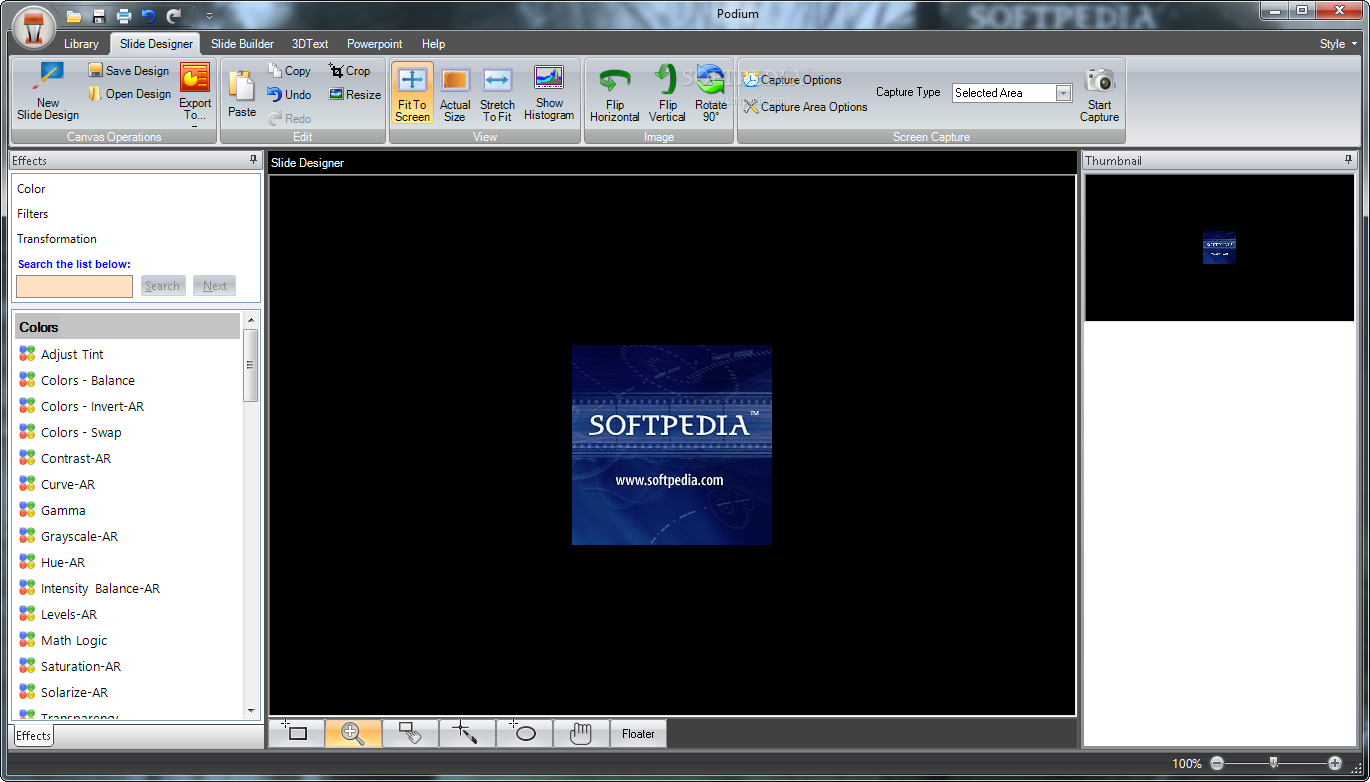Click Open Design in Canvas Operations
Screen dimensions: 1370x782
[129, 94]
